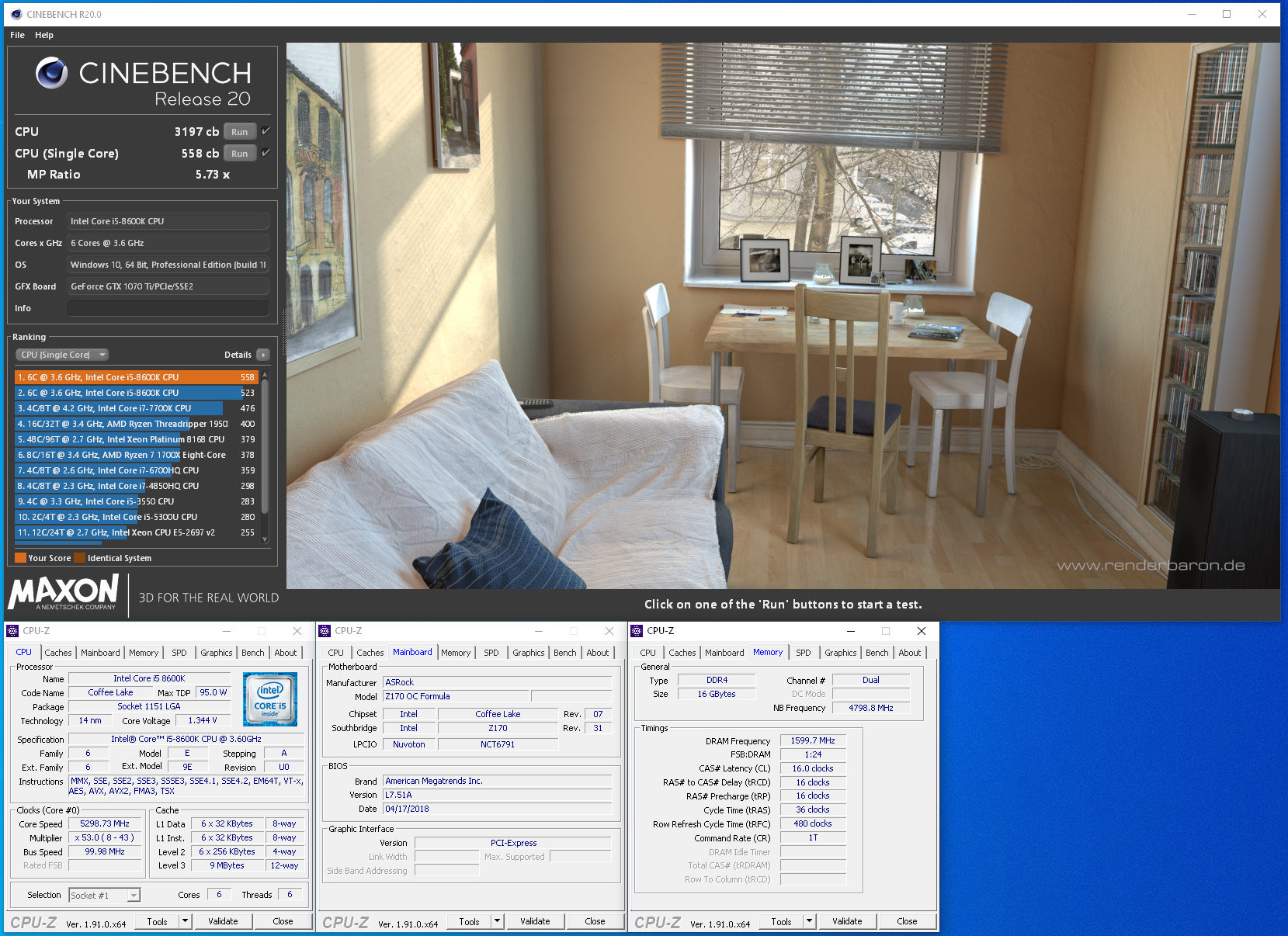The width and height of the screenshot is (1288, 936).
Task: Click the Core Speed value 5298.73 MHz
Action: [x=105, y=823]
